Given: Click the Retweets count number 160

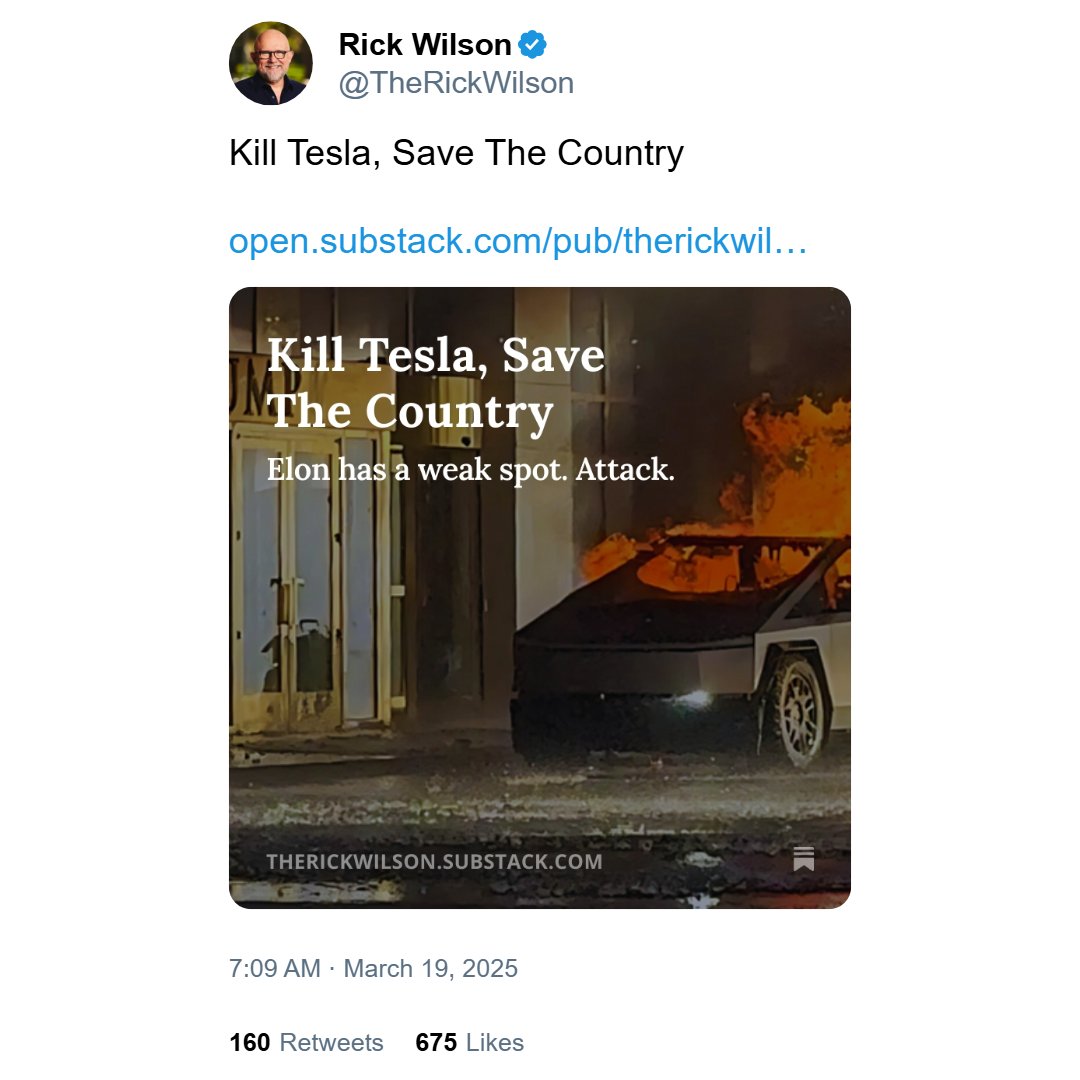Looking at the screenshot, I should [250, 1042].
